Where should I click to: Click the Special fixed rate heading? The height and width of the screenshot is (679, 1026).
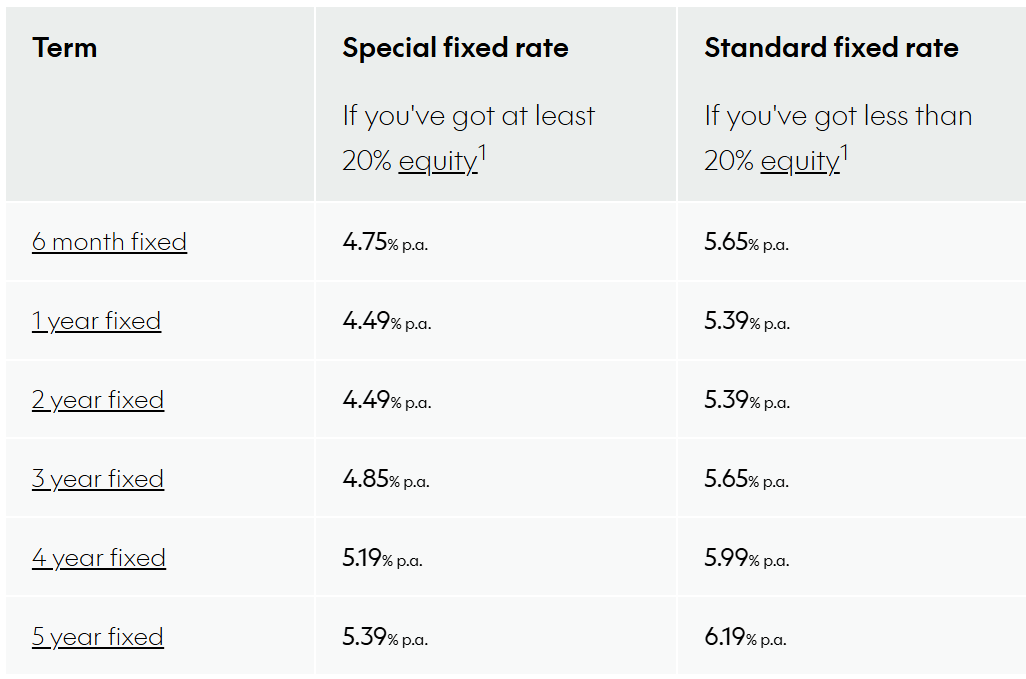click(x=455, y=48)
